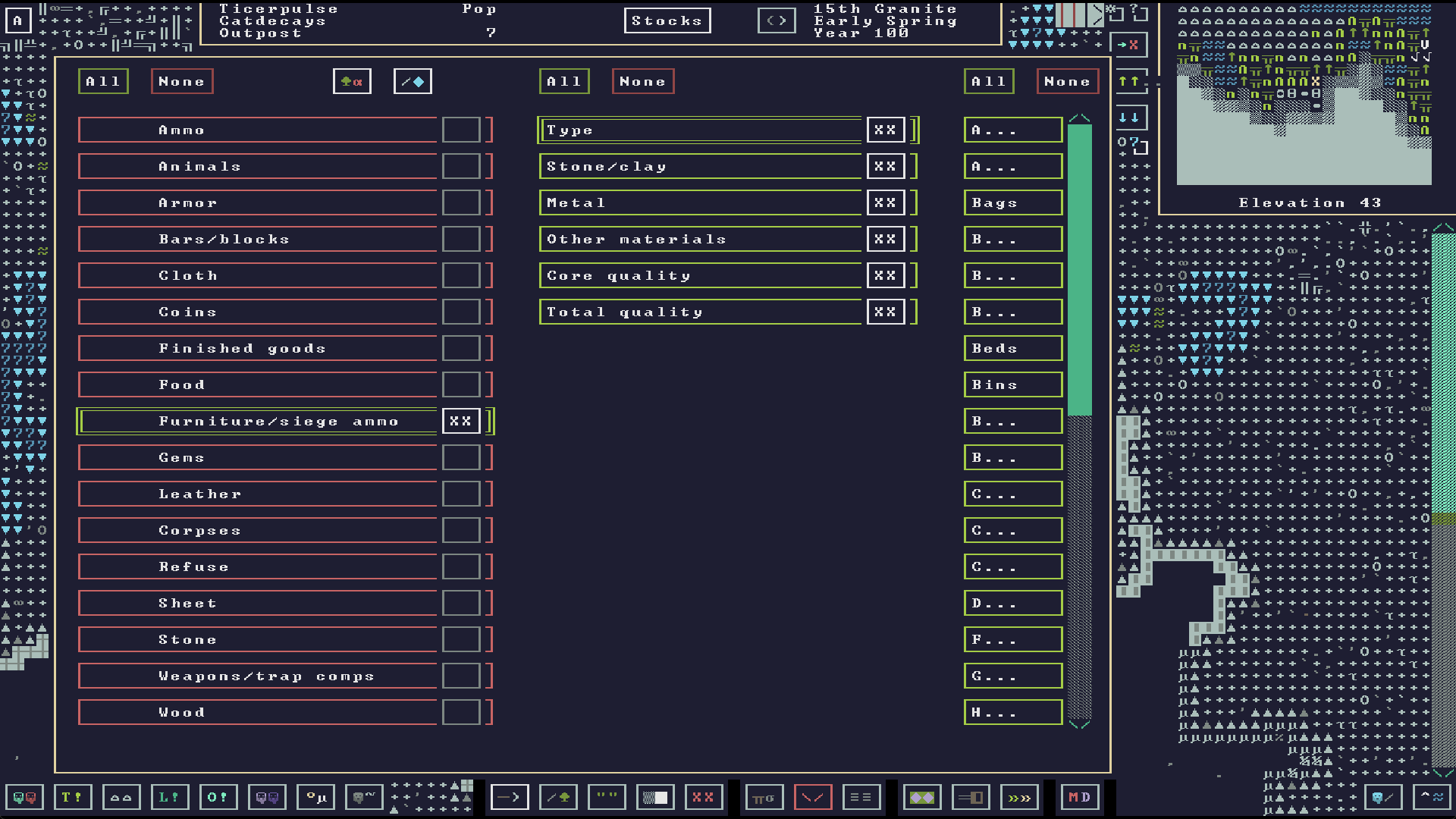Click the T! icon in bottom-left toolbar
This screenshot has width=1456, height=819.
[x=72, y=797]
